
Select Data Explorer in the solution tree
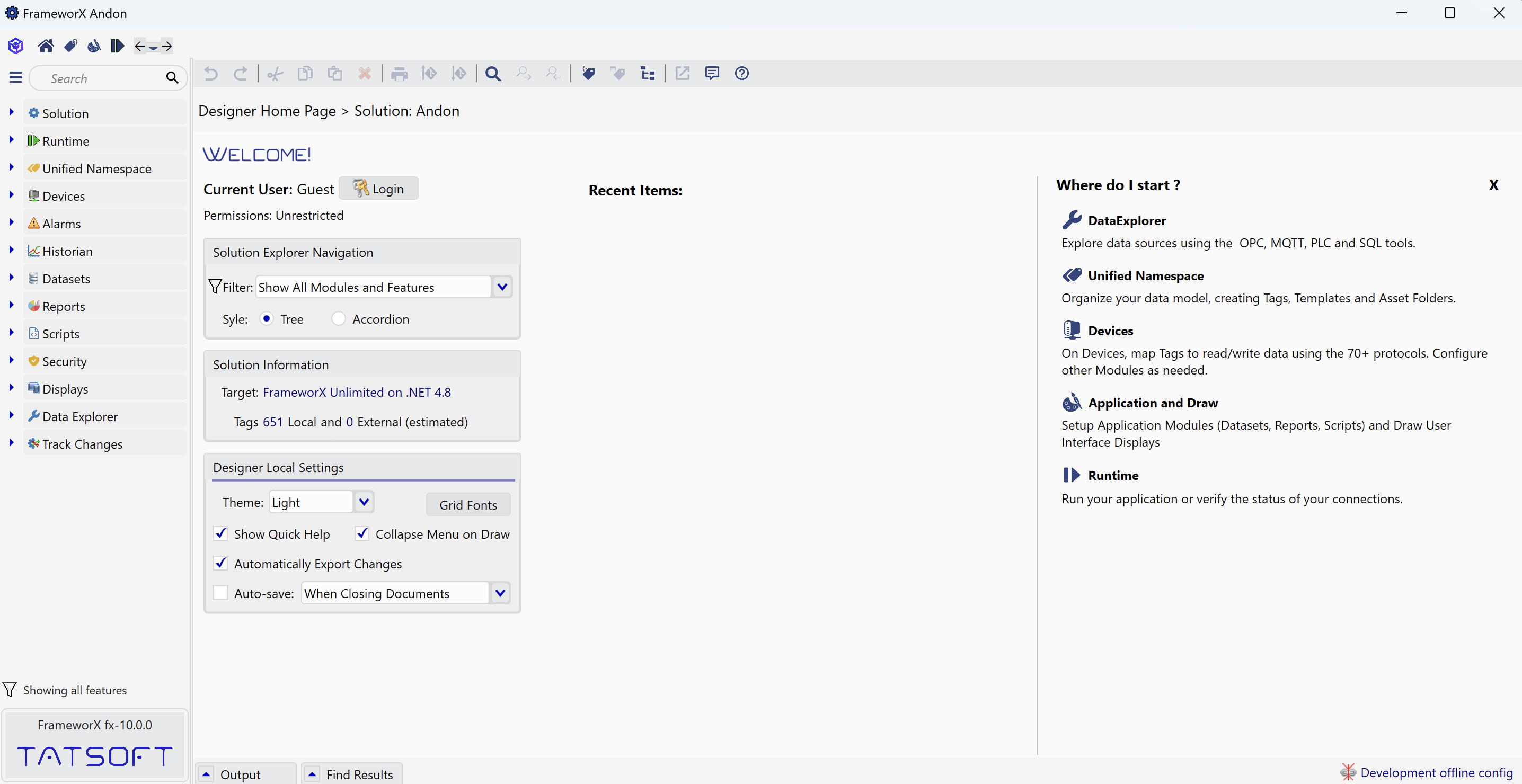105,416
